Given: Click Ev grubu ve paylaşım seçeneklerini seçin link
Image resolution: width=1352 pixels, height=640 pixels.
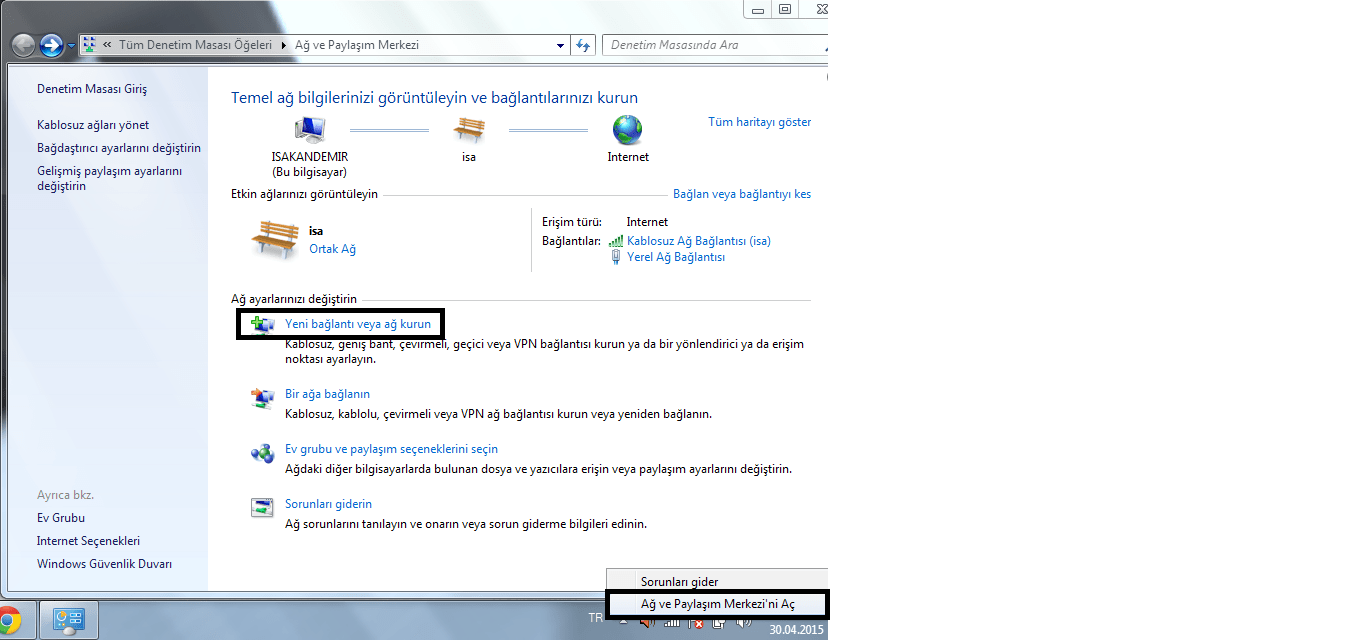Looking at the screenshot, I should (x=391, y=449).
